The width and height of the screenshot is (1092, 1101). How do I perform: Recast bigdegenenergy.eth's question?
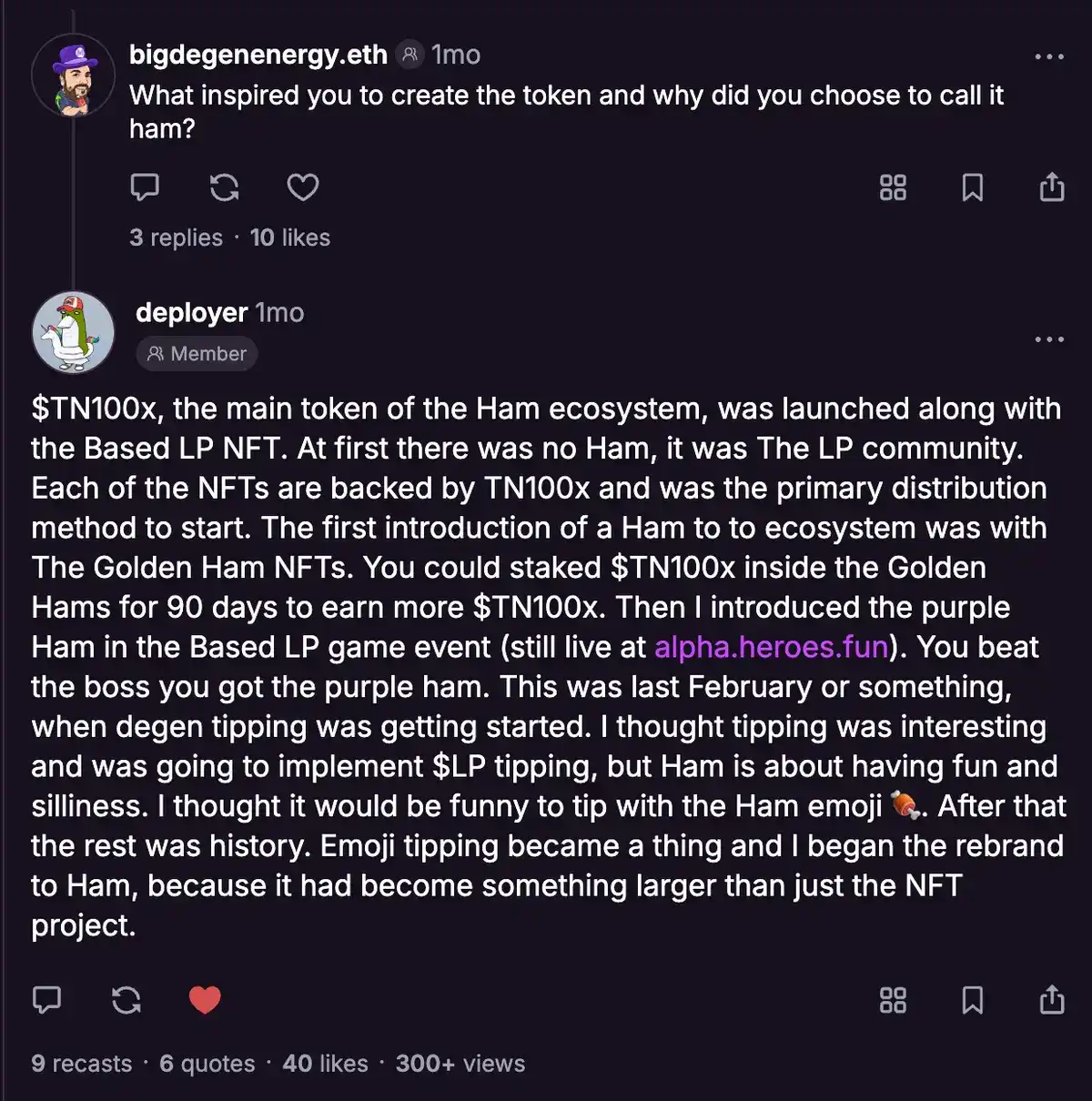click(x=224, y=187)
